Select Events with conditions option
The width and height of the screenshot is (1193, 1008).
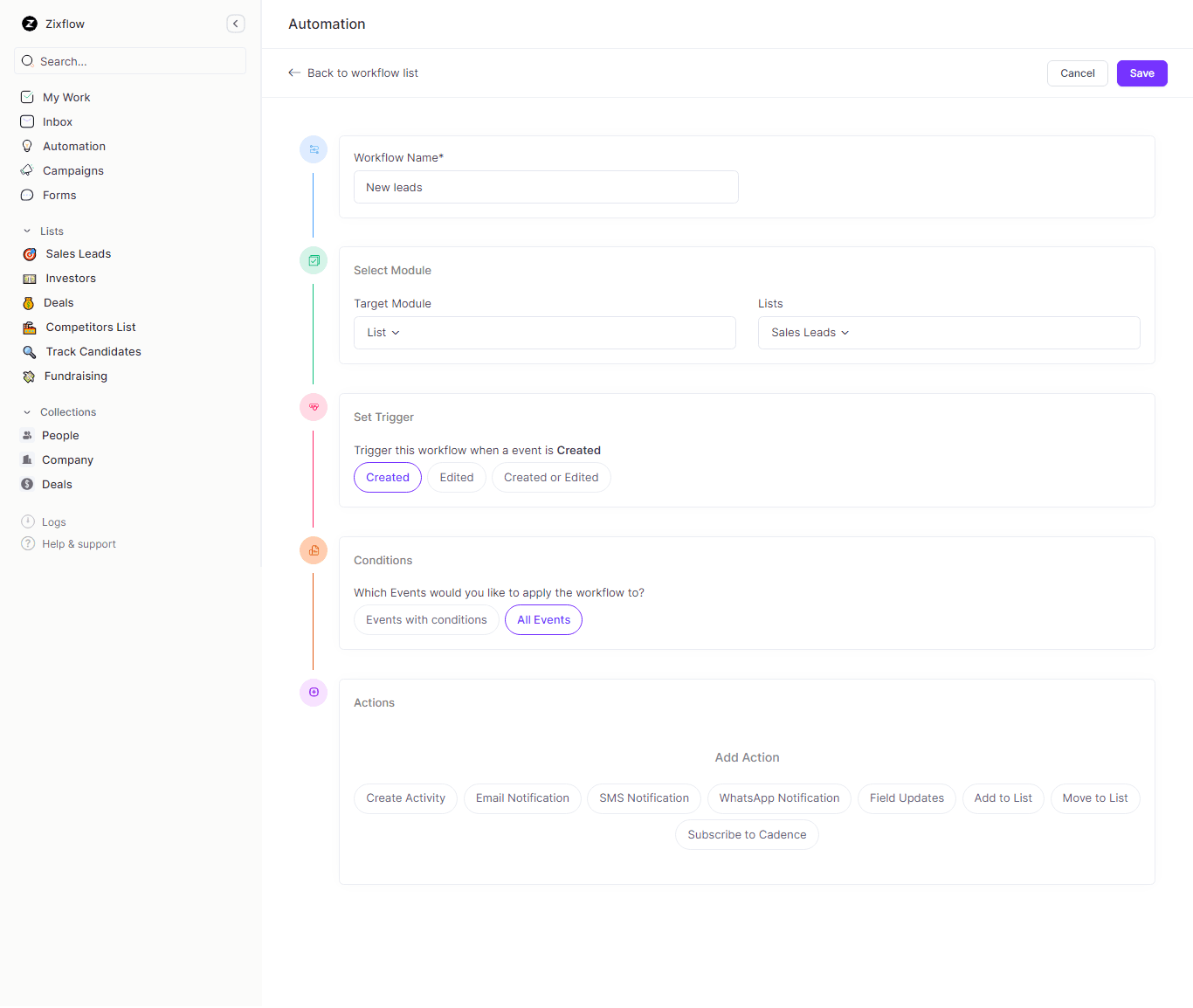click(x=426, y=619)
